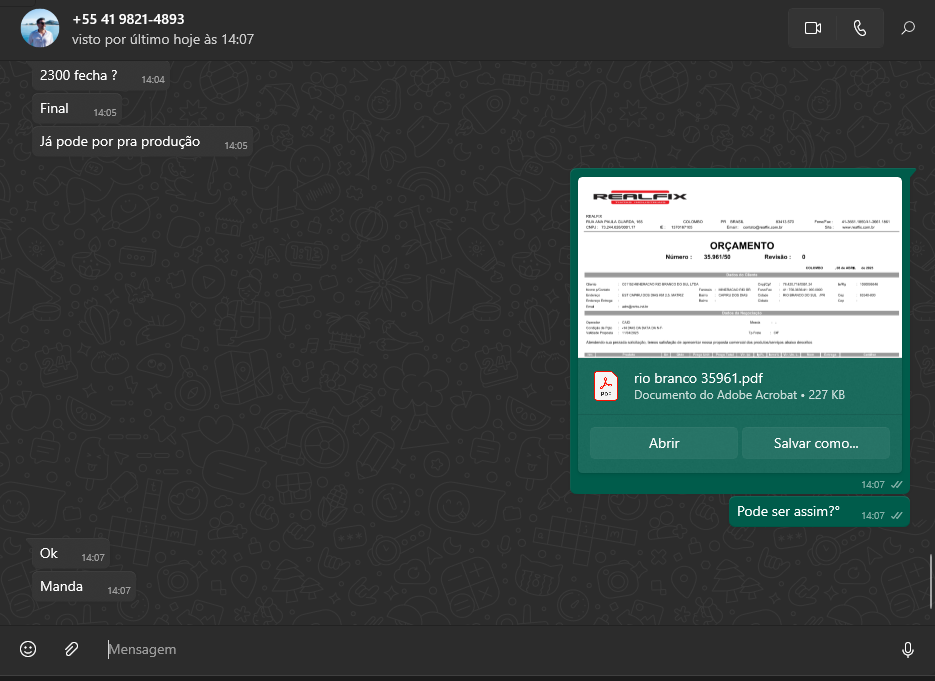Open the emoji picker

click(28, 649)
